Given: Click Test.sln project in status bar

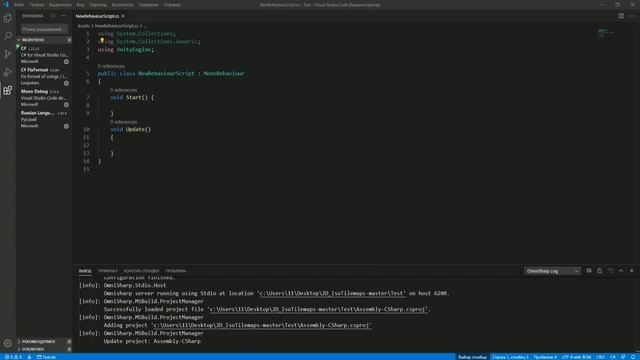Looking at the screenshot, I should point(47,357).
